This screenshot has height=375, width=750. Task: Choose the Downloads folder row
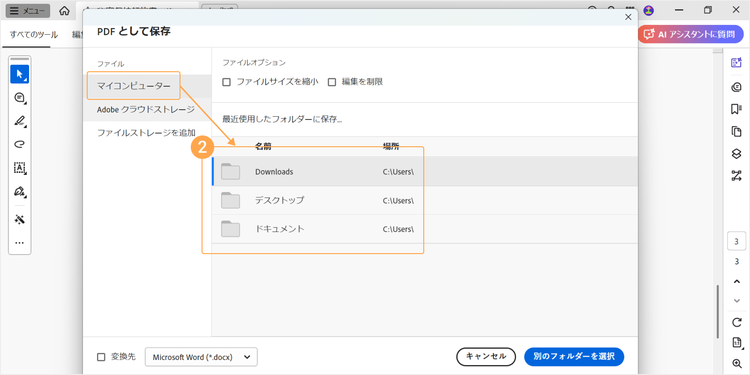click(x=425, y=171)
